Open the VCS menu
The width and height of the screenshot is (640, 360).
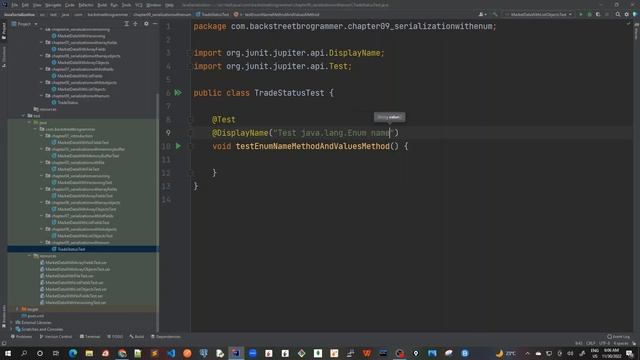pyautogui.click(x=139, y=5)
